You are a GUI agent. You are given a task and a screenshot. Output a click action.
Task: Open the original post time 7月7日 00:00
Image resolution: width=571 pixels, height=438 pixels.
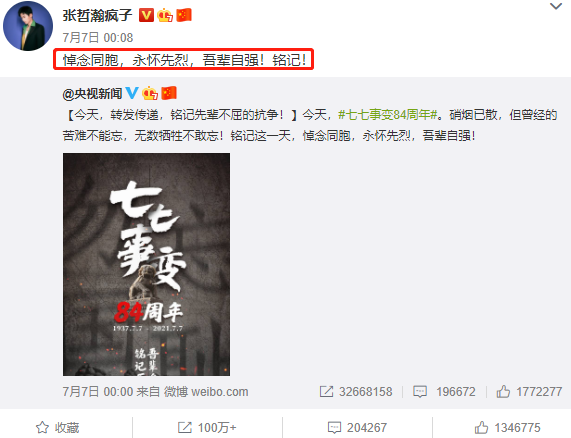click(98, 392)
